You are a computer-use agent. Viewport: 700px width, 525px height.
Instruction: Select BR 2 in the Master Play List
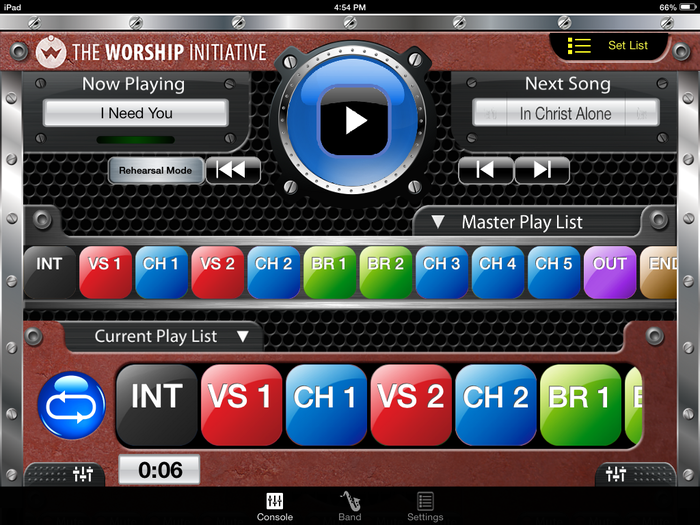tap(386, 272)
